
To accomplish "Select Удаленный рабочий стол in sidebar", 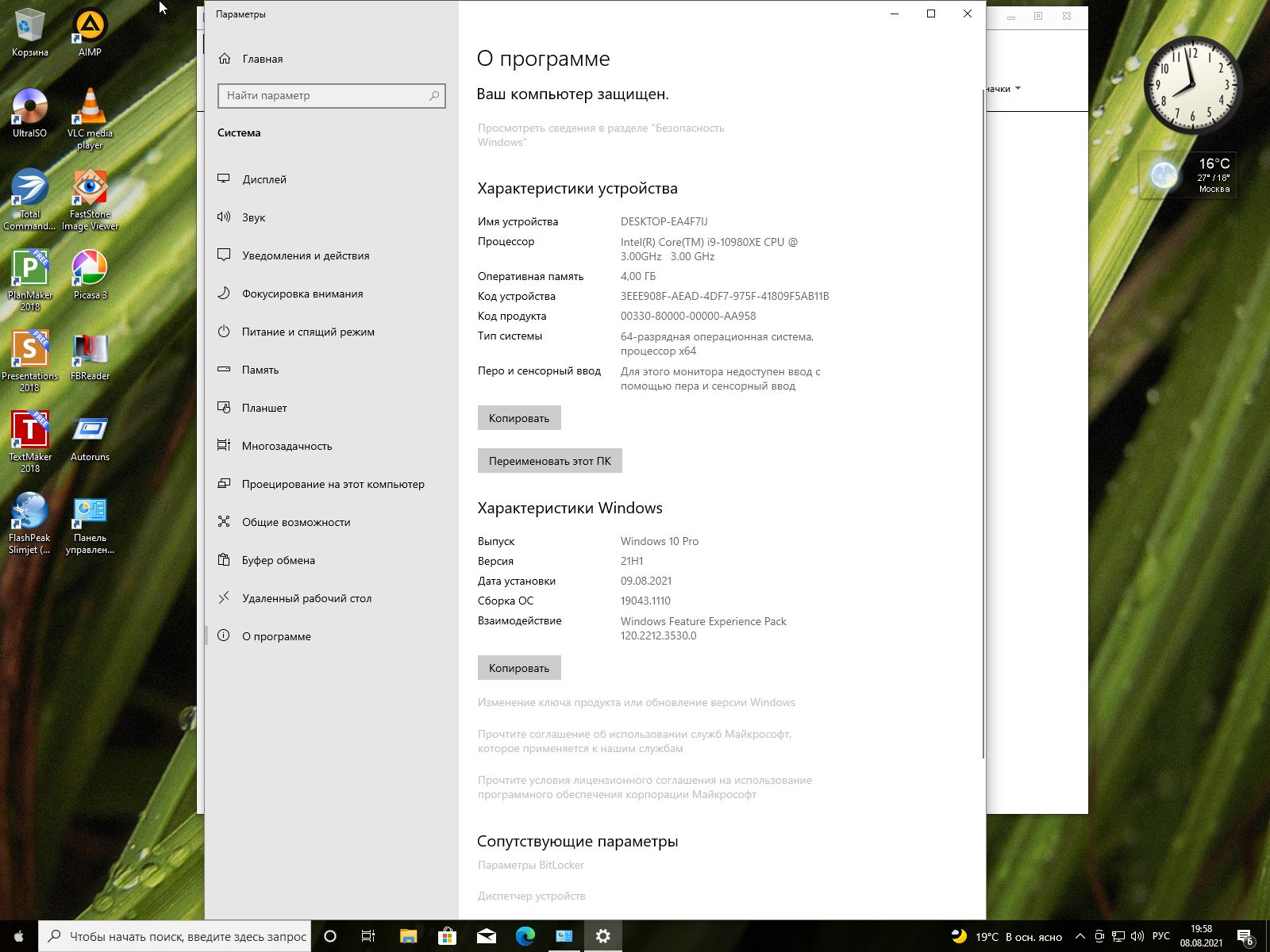I will tap(332, 598).
